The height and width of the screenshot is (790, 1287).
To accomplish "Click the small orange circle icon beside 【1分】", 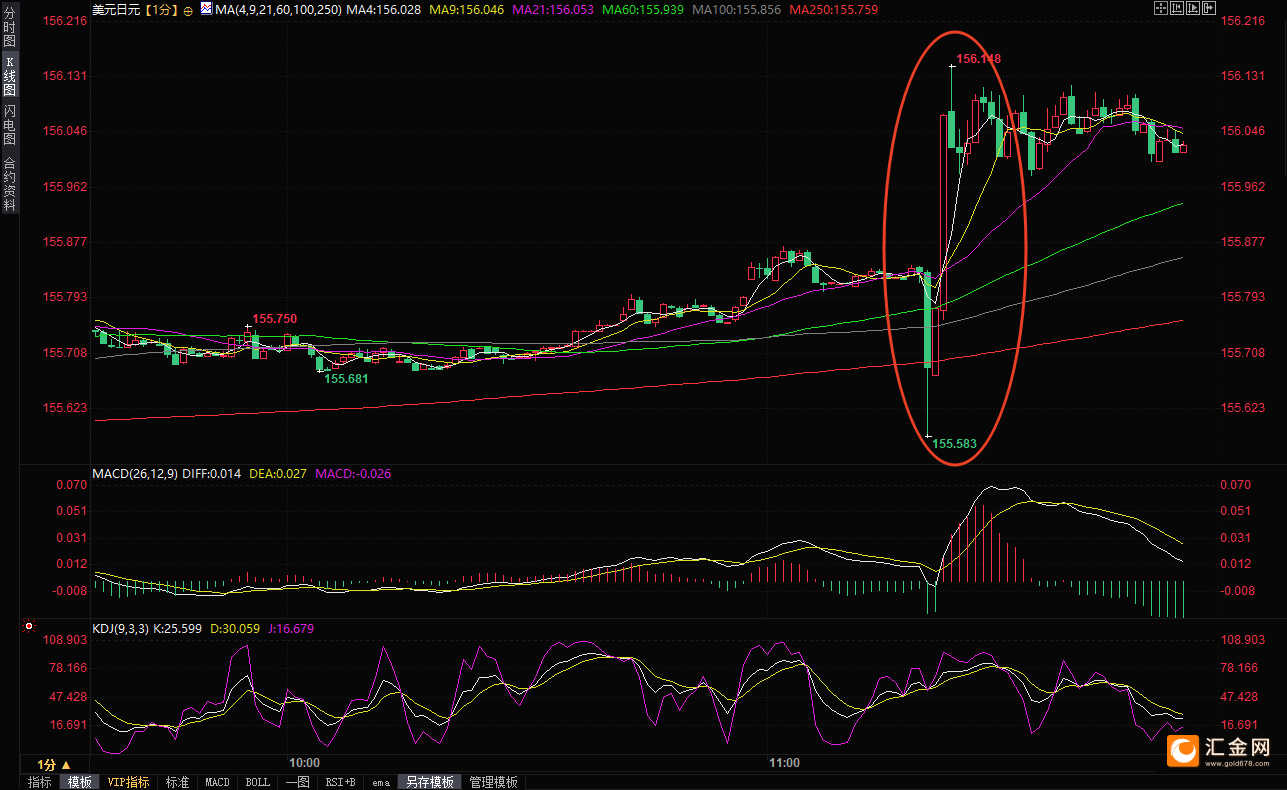I will (188, 9).
